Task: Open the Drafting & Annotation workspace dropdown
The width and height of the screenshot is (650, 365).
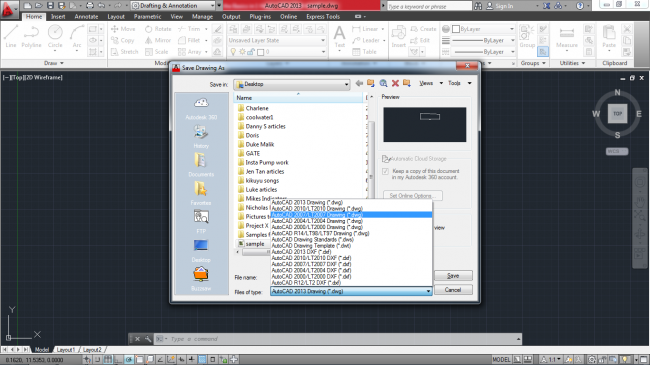Action: (x=173, y=6)
